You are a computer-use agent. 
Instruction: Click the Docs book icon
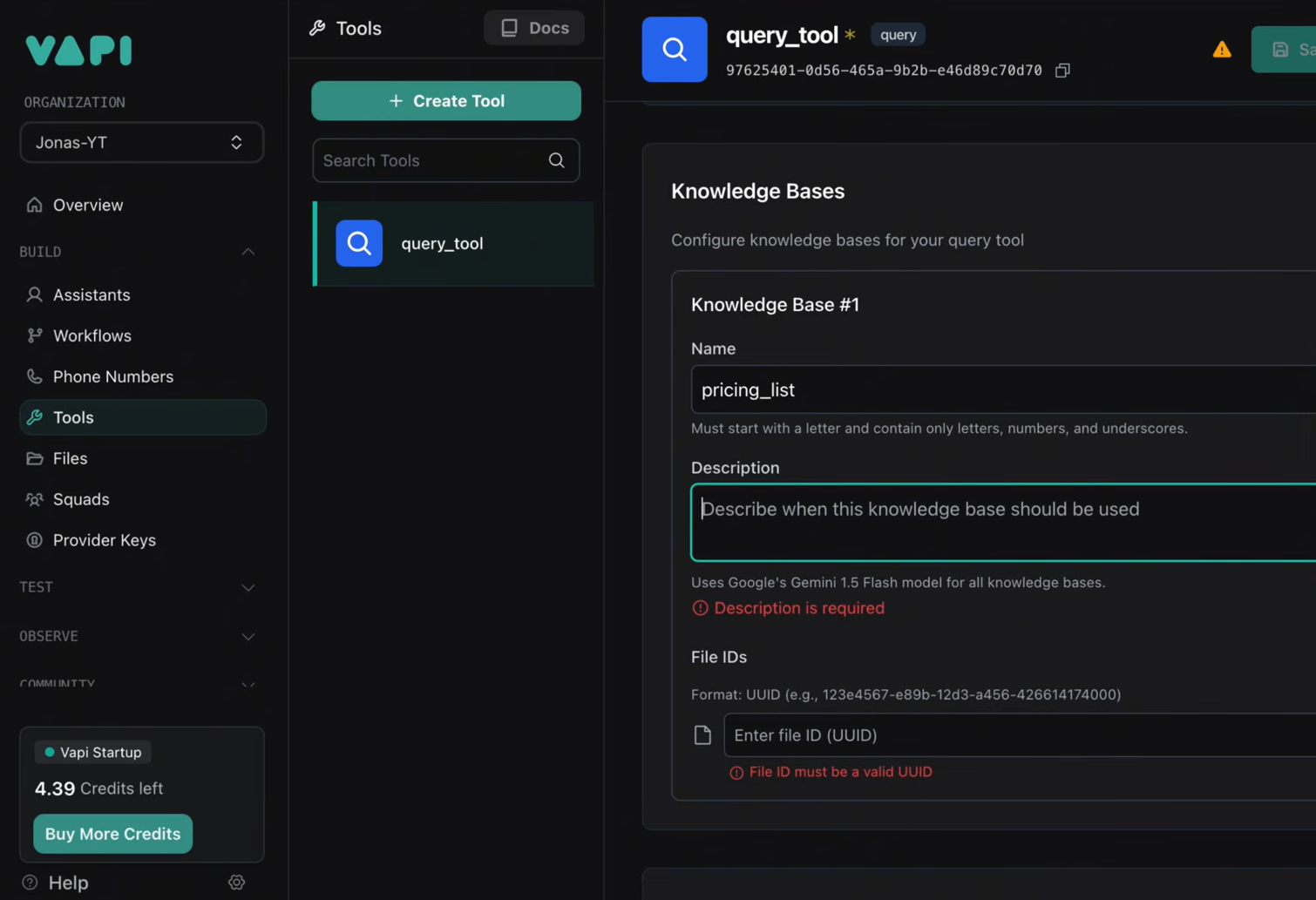click(509, 28)
